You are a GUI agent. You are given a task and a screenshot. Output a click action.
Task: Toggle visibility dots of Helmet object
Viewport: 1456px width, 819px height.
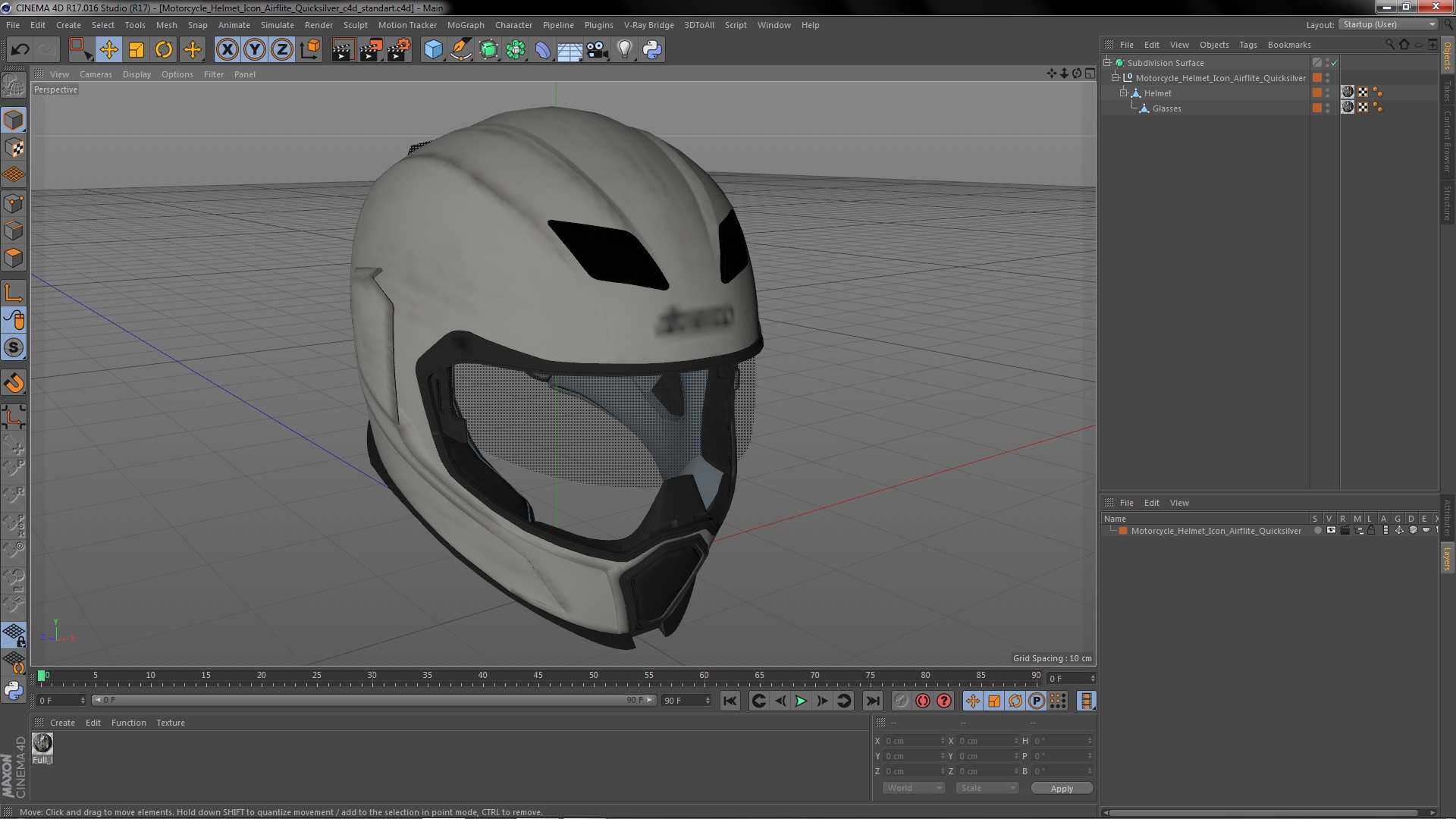tap(1327, 93)
